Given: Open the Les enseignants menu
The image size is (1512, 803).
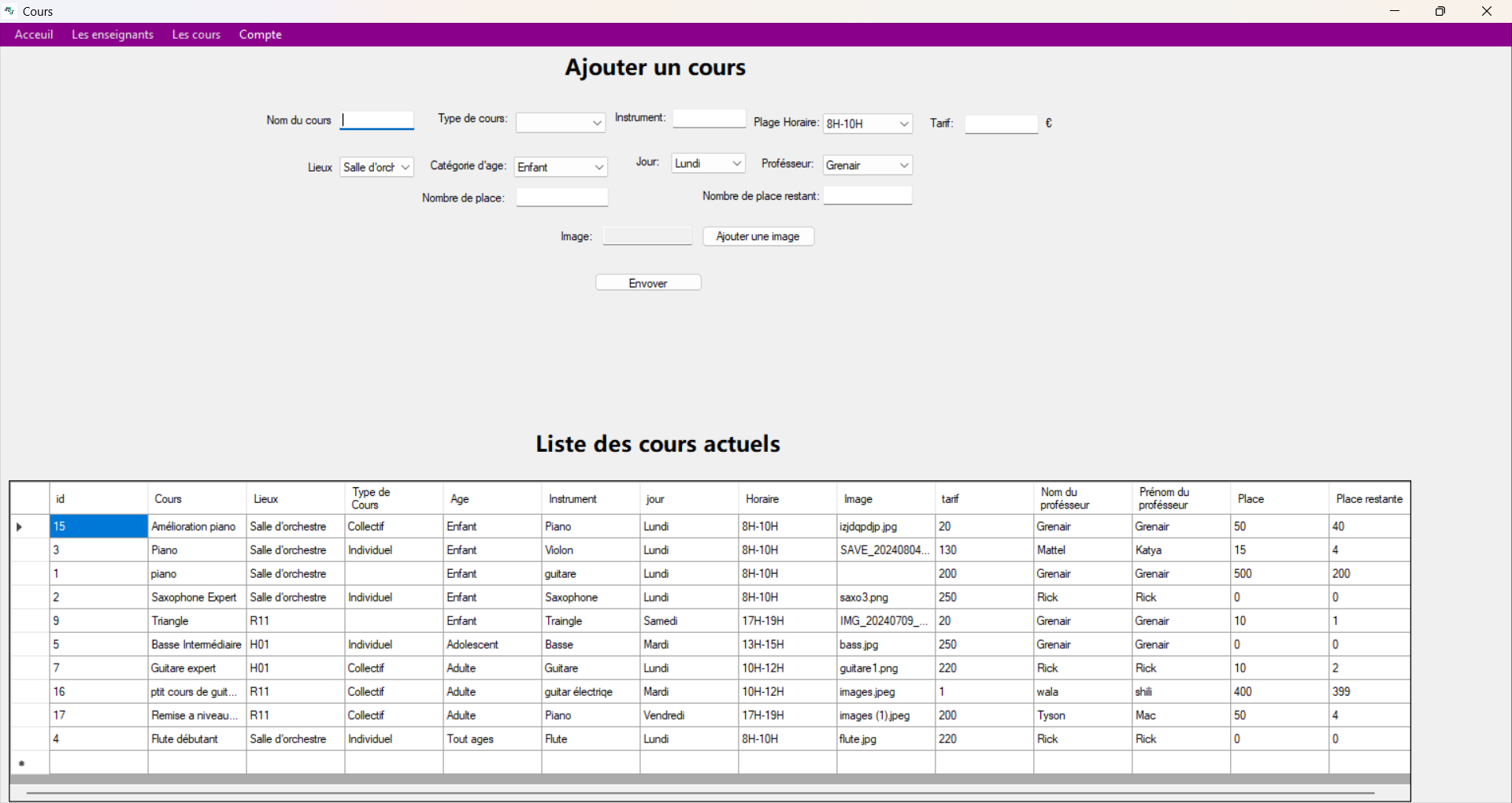Looking at the screenshot, I should (x=112, y=34).
